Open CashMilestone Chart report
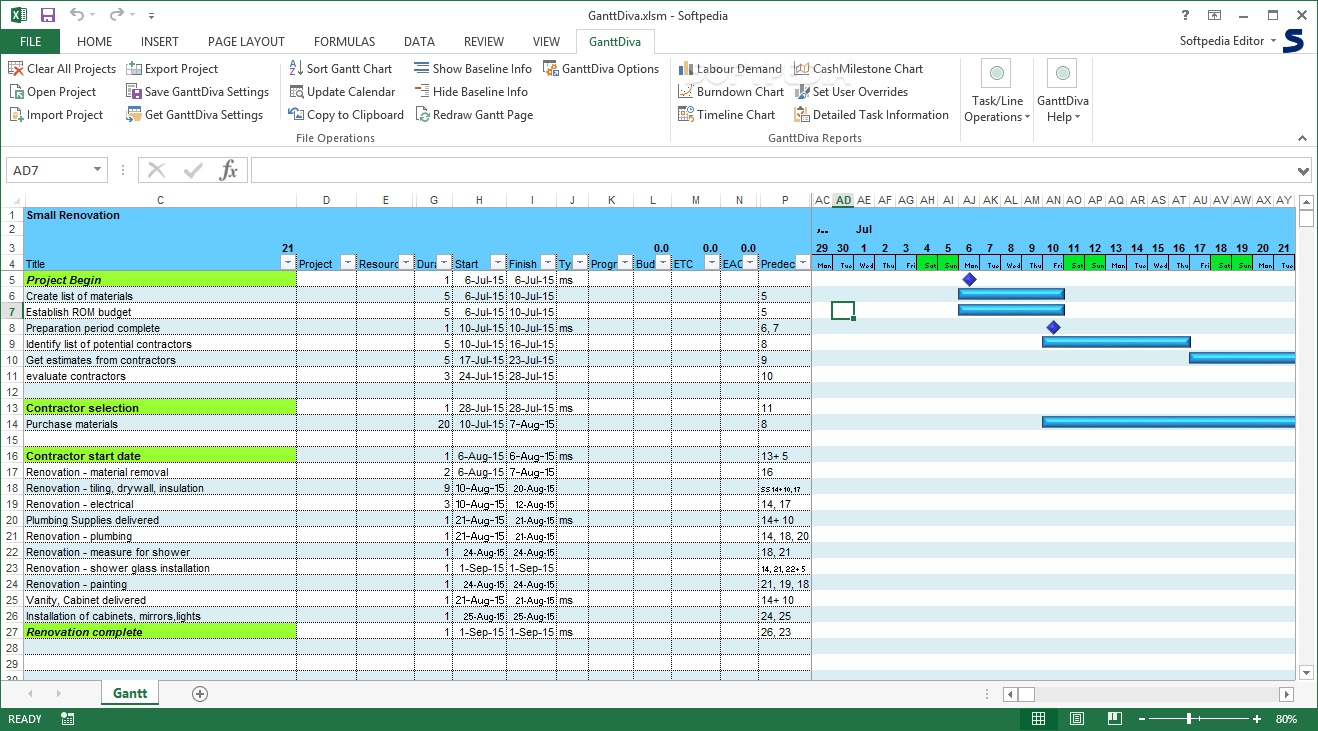Image resolution: width=1318 pixels, height=731 pixels. click(859, 69)
